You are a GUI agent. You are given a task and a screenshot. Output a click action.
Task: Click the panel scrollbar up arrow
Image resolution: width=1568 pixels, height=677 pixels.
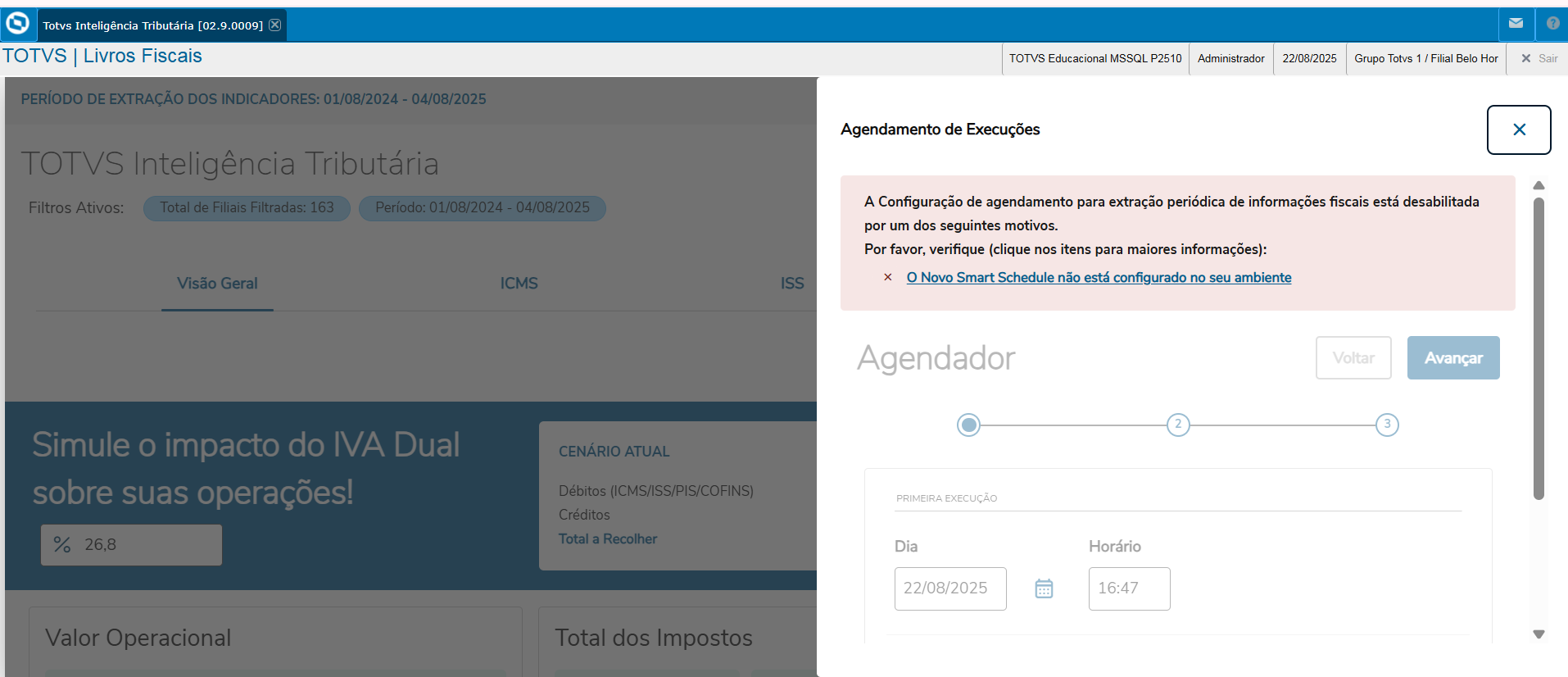pos(1539,185)
